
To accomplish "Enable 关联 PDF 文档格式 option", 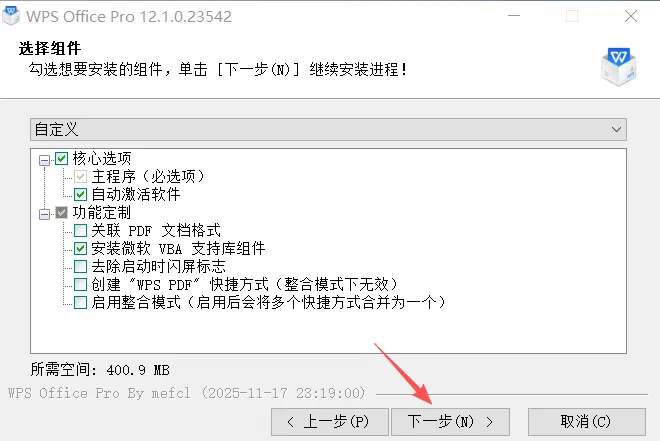I will [x=80, y=231].
